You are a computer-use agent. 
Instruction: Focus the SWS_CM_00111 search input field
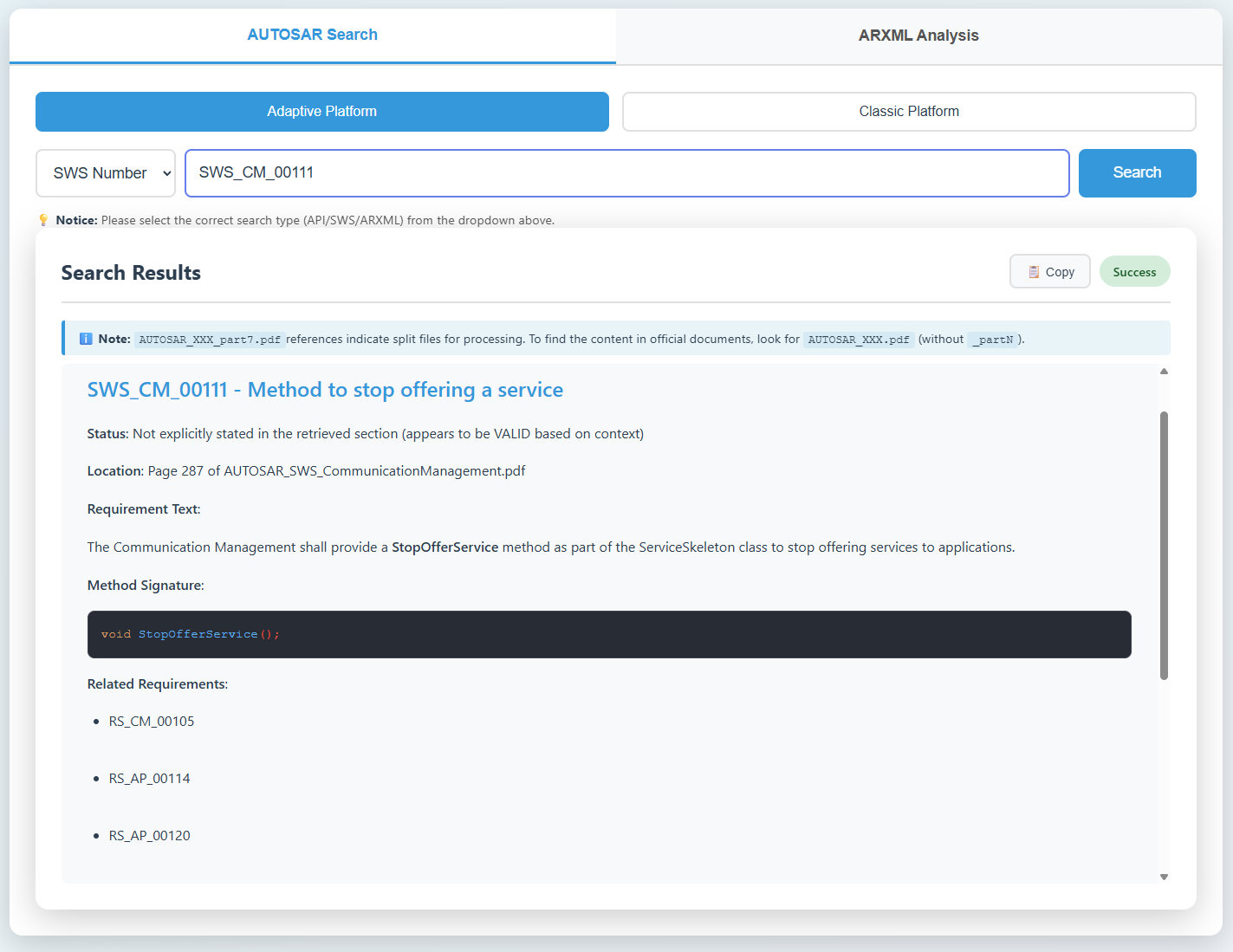point(626,173)
